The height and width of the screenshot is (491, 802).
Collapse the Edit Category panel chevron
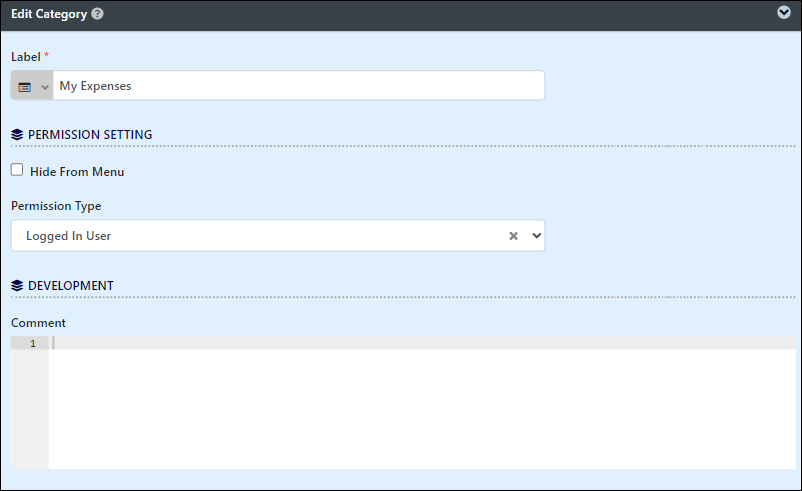pos(784,12)
